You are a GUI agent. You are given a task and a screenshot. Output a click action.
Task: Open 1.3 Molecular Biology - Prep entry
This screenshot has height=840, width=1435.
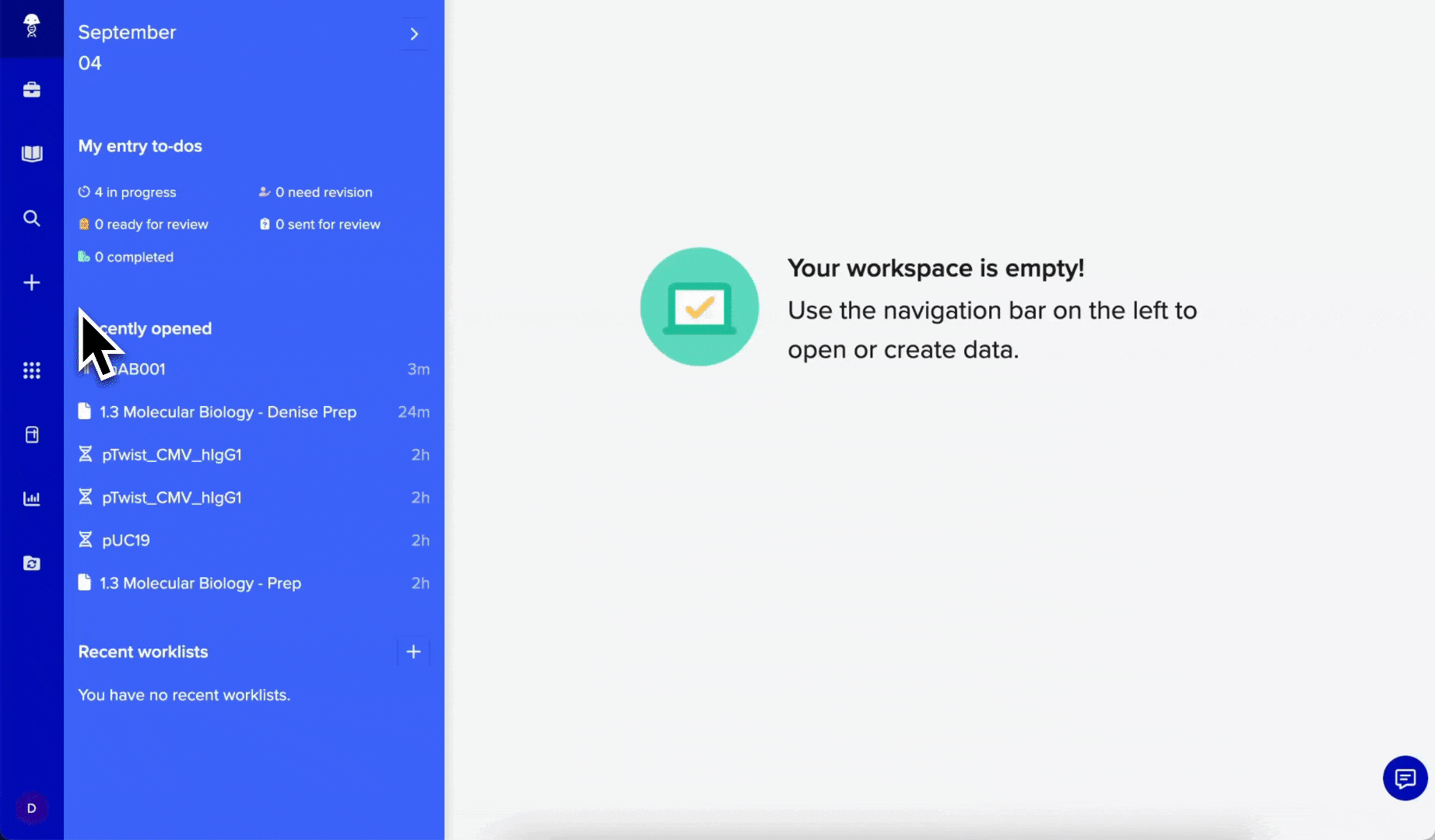point(200,583)
